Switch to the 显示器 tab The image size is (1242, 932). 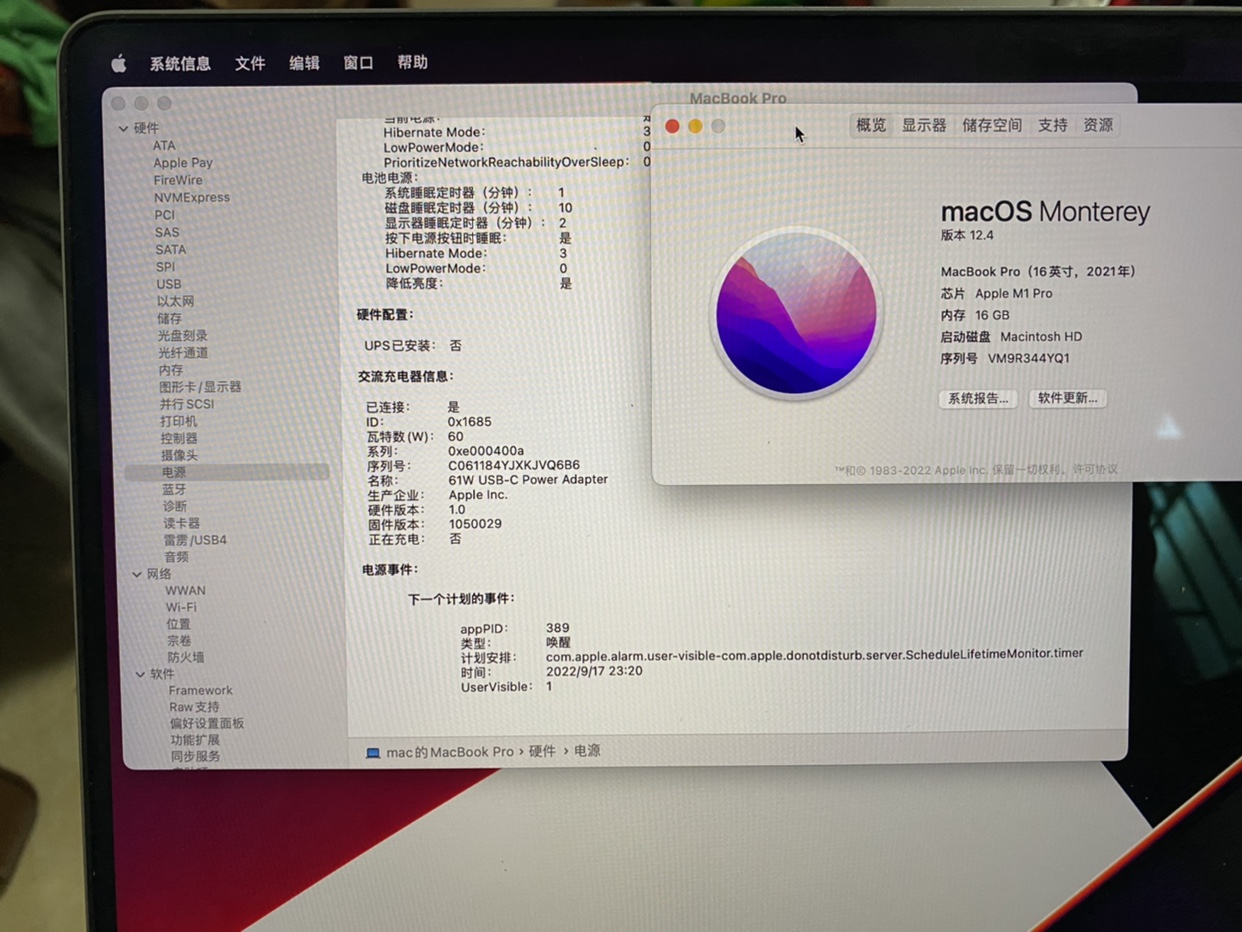(x=924, y=125)
